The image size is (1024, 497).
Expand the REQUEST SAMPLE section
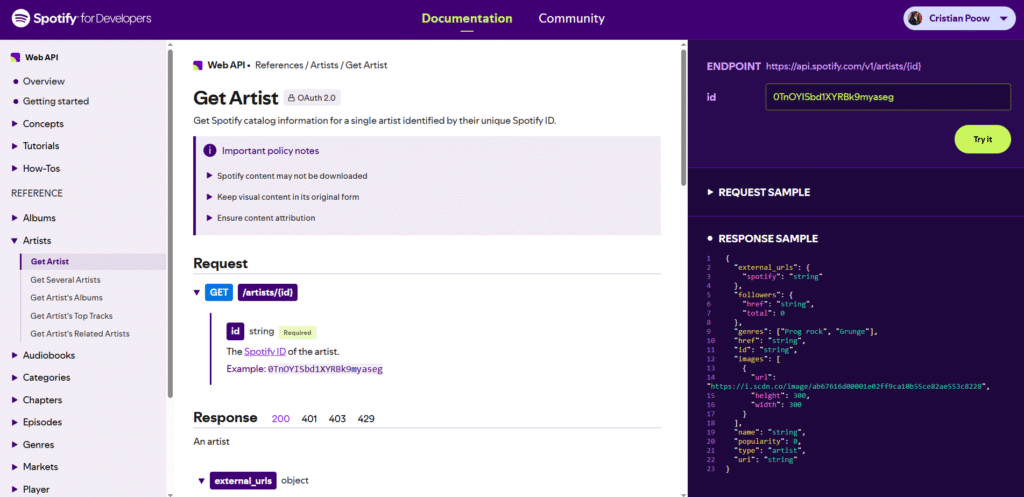[758, 193]
